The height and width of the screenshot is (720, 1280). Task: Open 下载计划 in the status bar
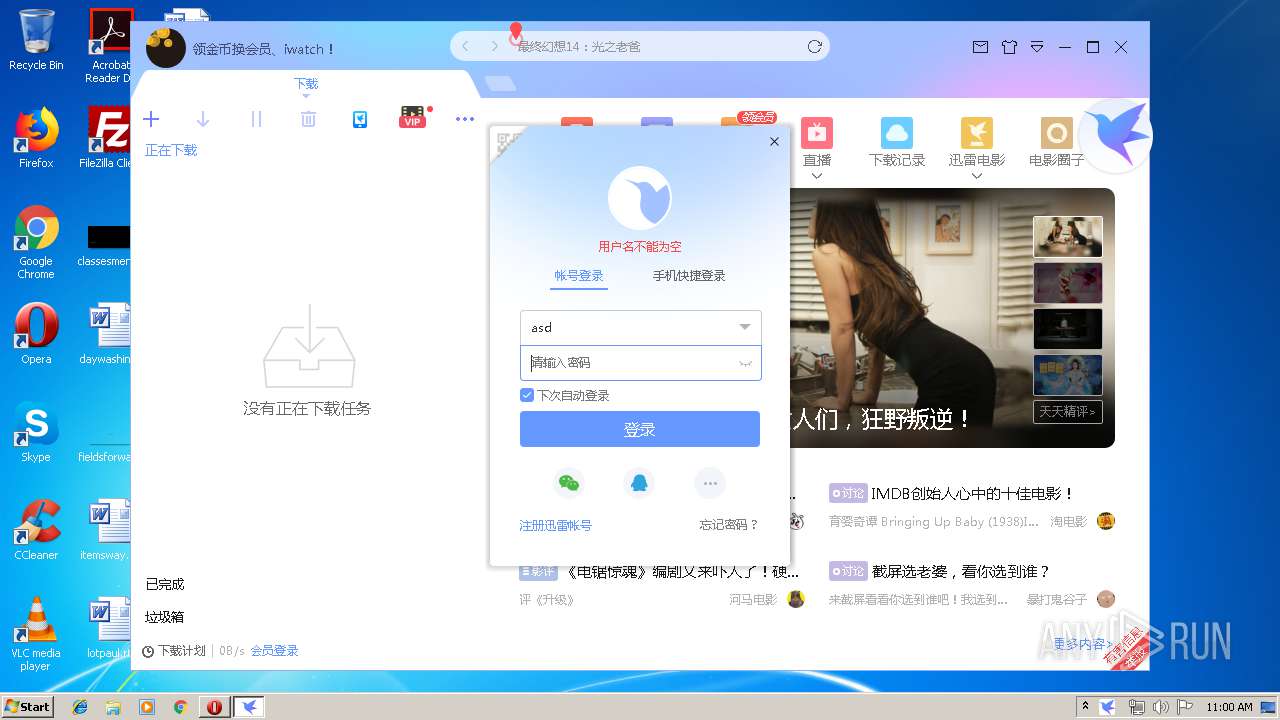tap(174, 651)
